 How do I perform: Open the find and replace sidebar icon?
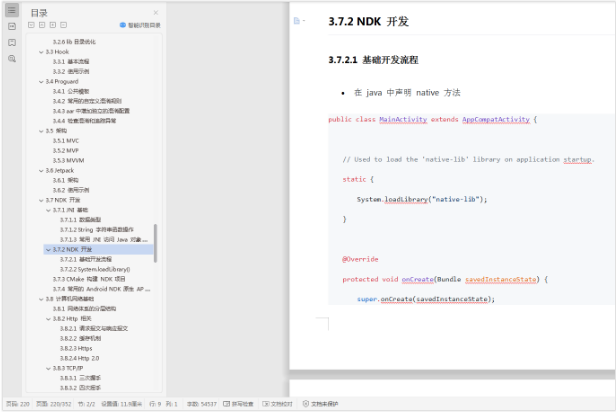pos(12,59)
